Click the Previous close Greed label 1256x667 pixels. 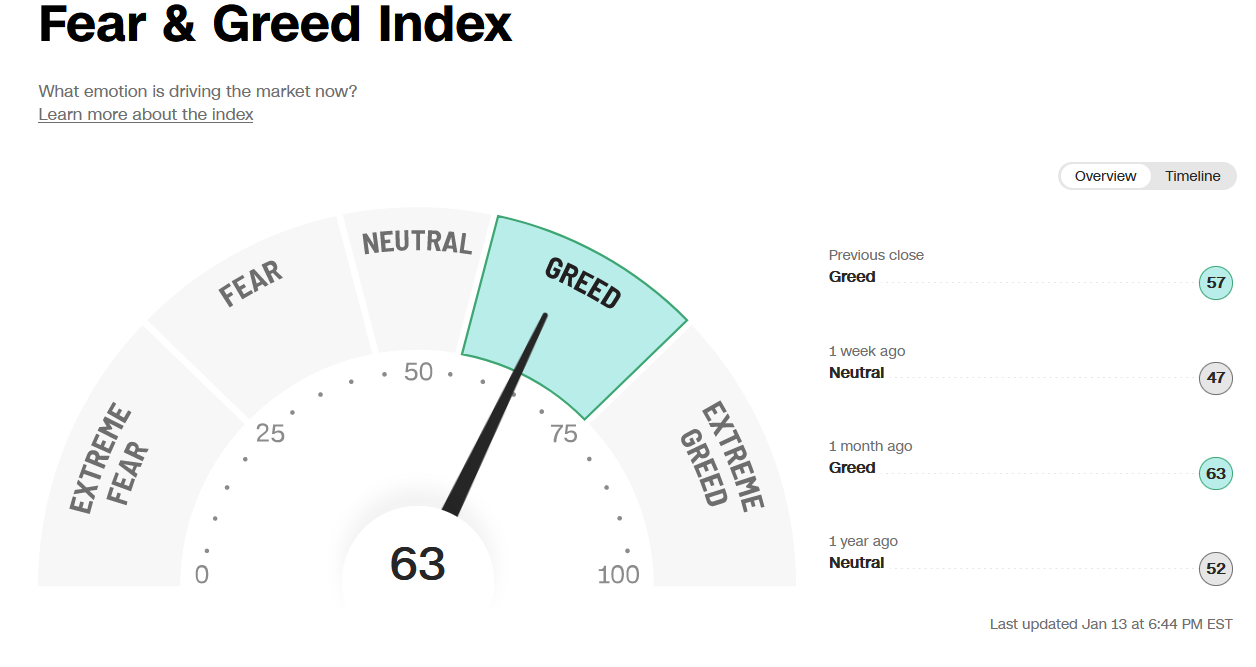(x=852, y=277)
